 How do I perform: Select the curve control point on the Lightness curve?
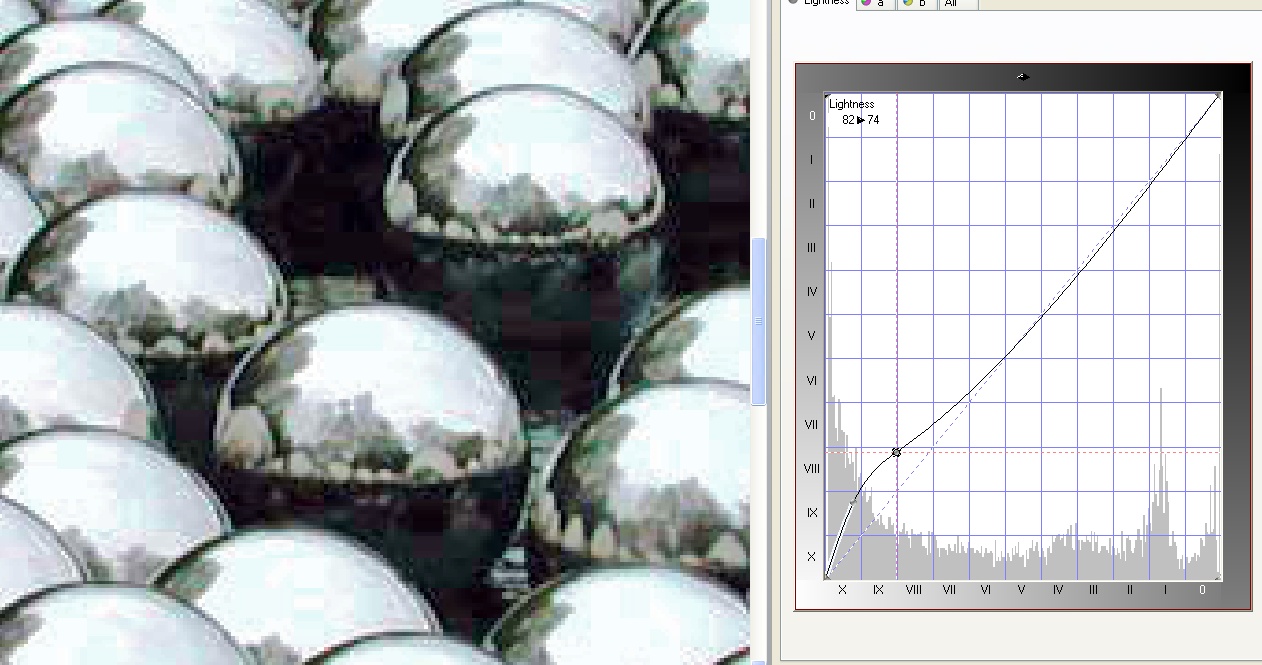click(896, 452)
